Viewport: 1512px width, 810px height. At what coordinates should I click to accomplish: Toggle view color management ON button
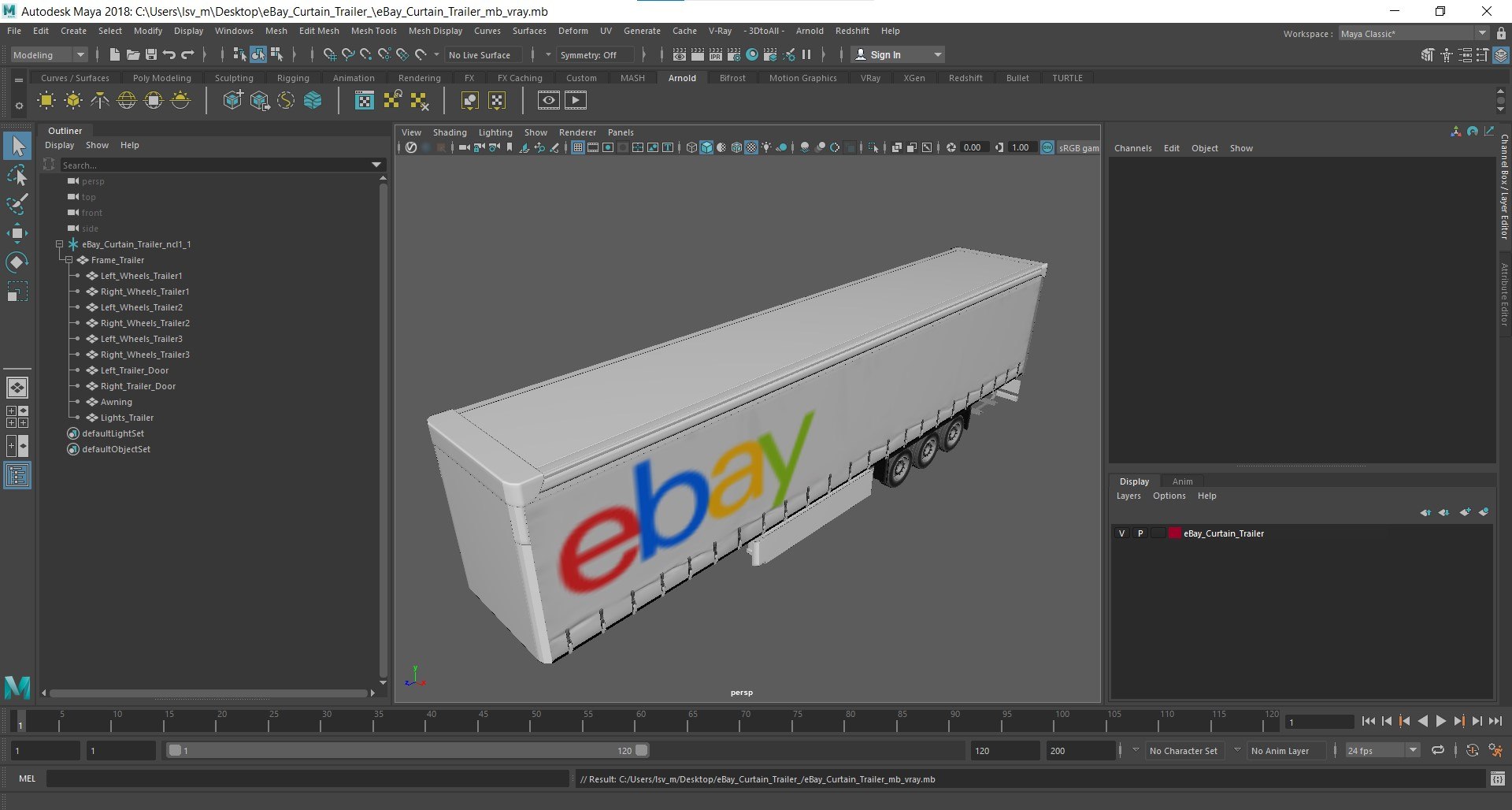(1047, 147)
